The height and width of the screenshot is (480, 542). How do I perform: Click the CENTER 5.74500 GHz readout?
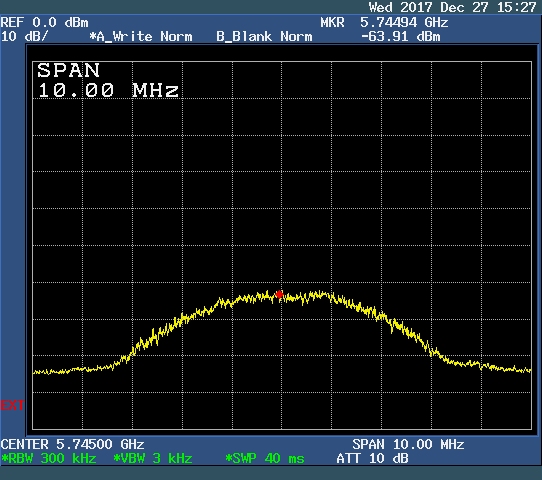click(72, 444)
